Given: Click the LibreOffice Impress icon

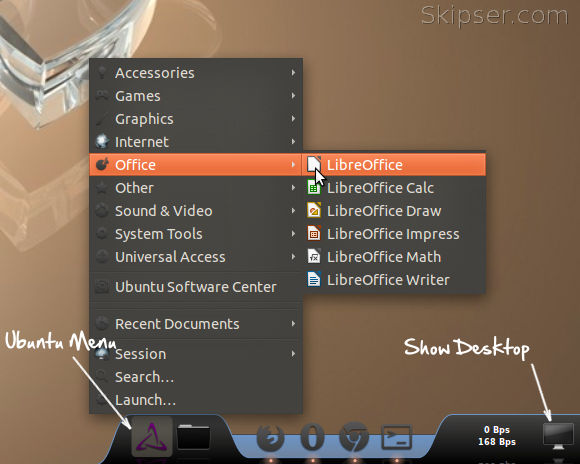Looking at the screenshot, I should click(x=314, y=233).
